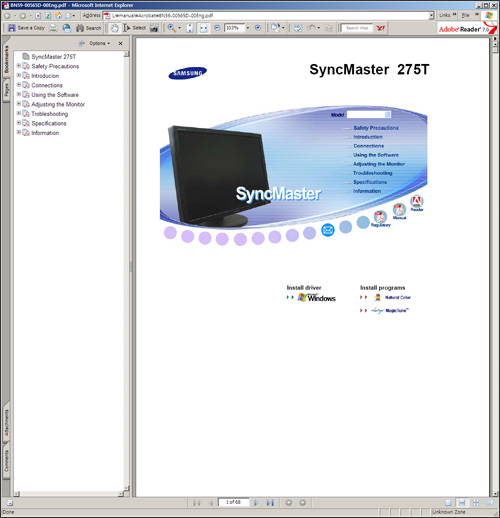The width and height of the screenshot is (500, 518).
Task: Go to the next page arrow
Action: click(256, 502)
